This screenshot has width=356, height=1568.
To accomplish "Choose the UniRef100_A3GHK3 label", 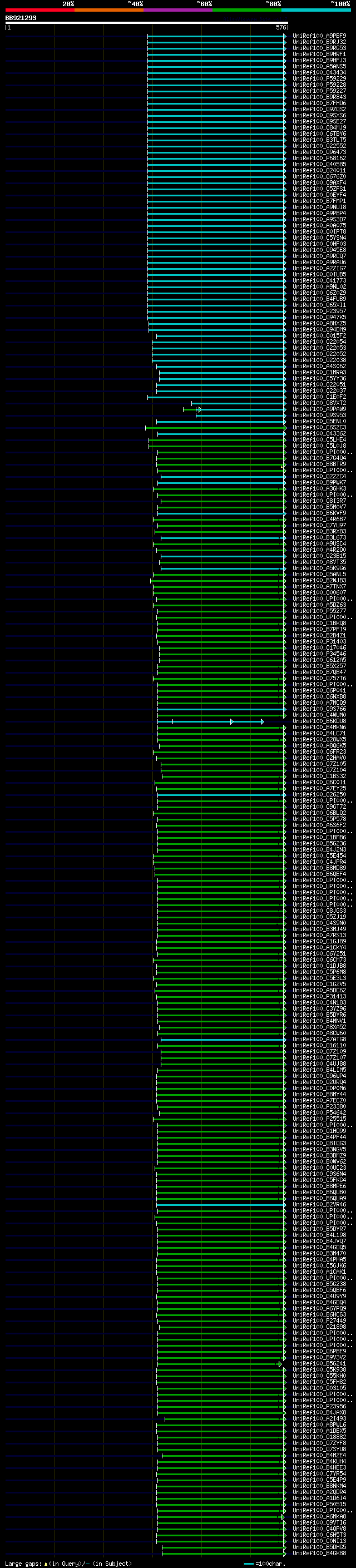I will click(319, 489).
